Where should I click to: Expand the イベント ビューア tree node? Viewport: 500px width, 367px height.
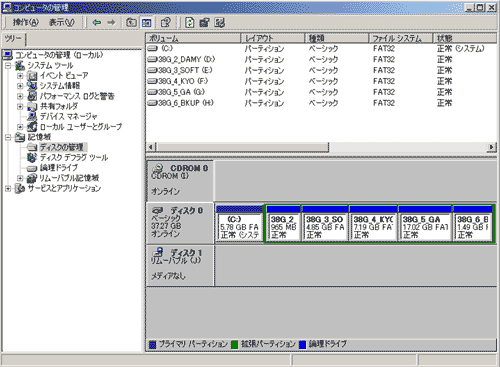(x=20, y=76)
